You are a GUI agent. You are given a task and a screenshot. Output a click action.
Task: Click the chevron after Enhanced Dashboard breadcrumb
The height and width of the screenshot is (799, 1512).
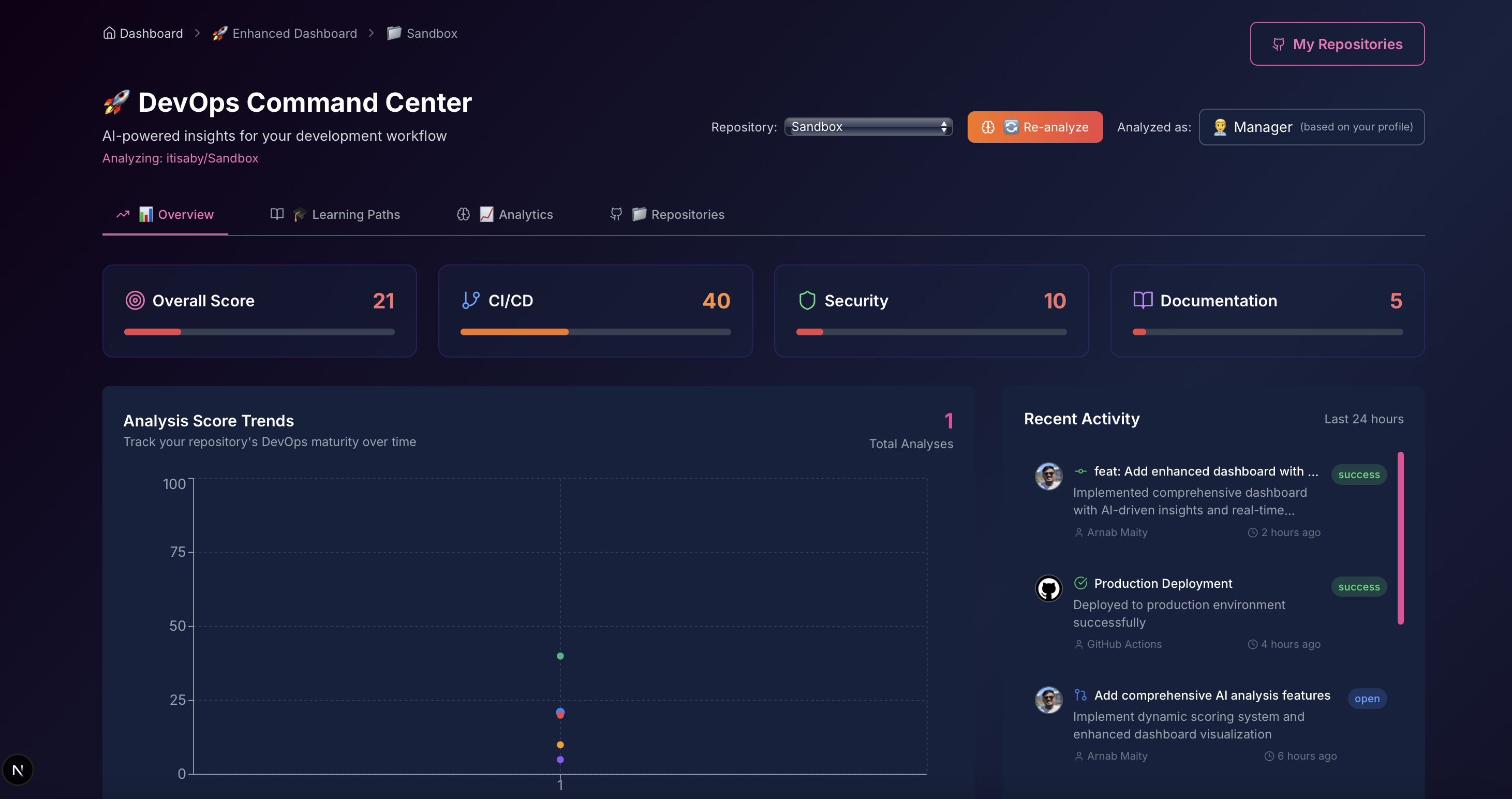(x=371, y=34)
